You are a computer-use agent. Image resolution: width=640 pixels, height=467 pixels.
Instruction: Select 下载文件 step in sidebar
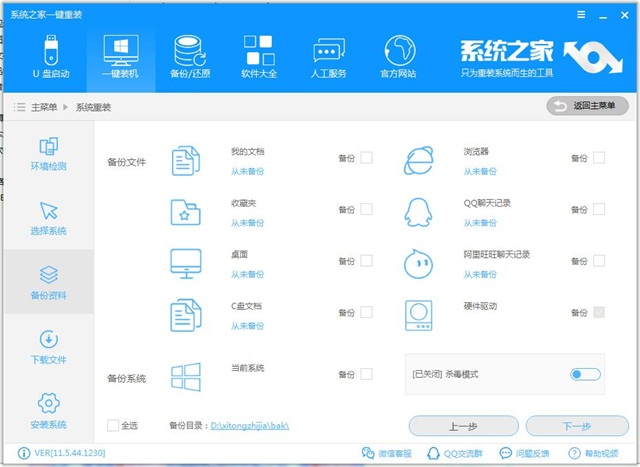click(48, 347)
